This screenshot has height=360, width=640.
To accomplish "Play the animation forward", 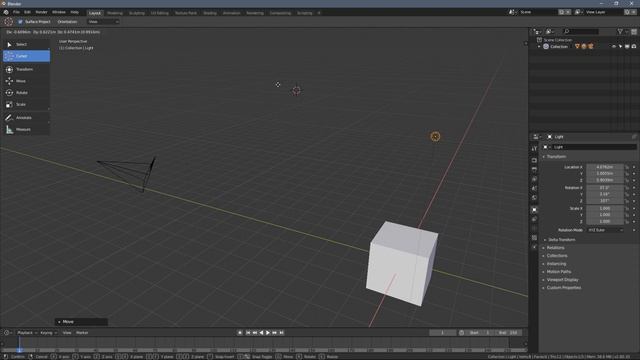I will 268,333.
